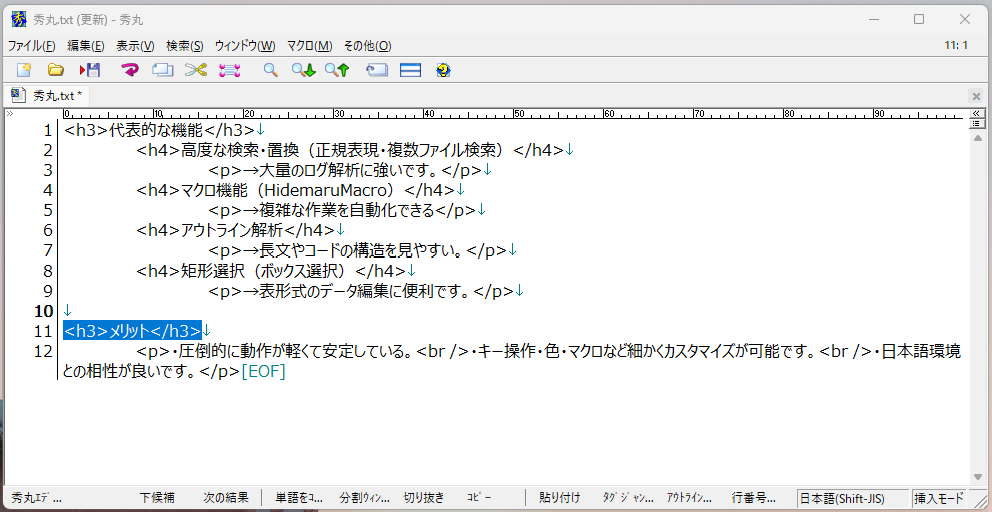The image size is (992, 512).
Task: Open a file using the folder icon
Action: 56,70
